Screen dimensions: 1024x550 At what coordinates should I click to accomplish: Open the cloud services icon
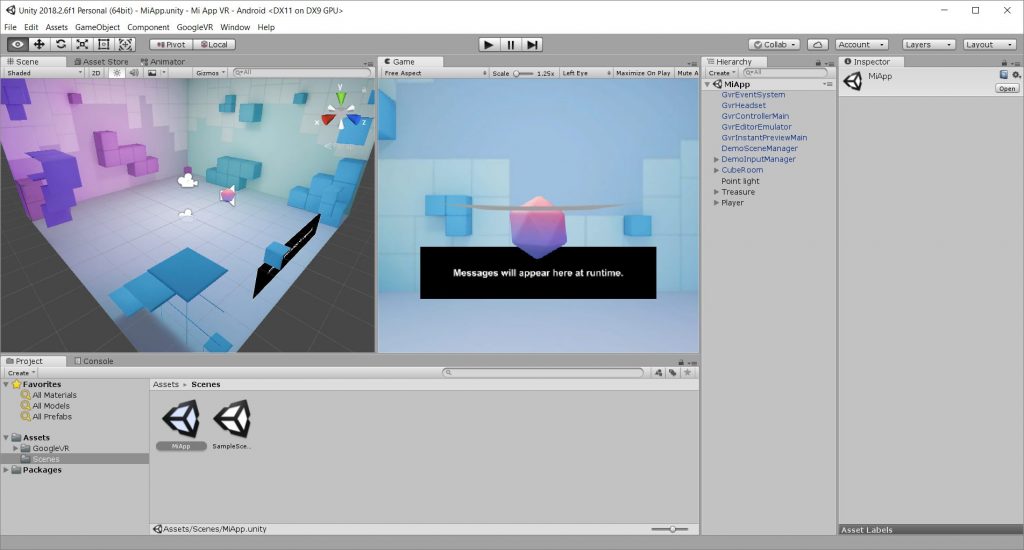pyautogui.click(x=817, y=44)
